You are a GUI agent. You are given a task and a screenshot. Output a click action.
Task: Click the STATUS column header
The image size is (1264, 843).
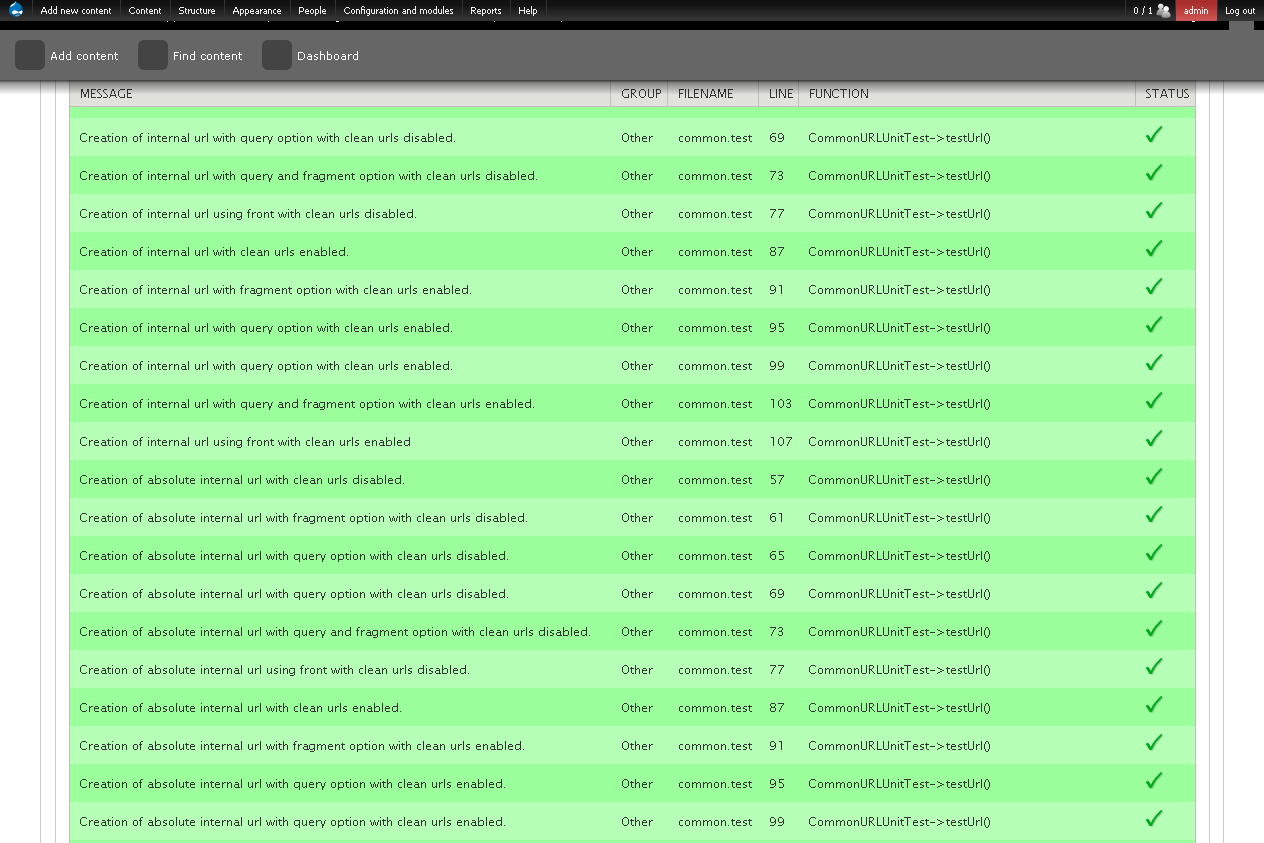click(1167, 94)
